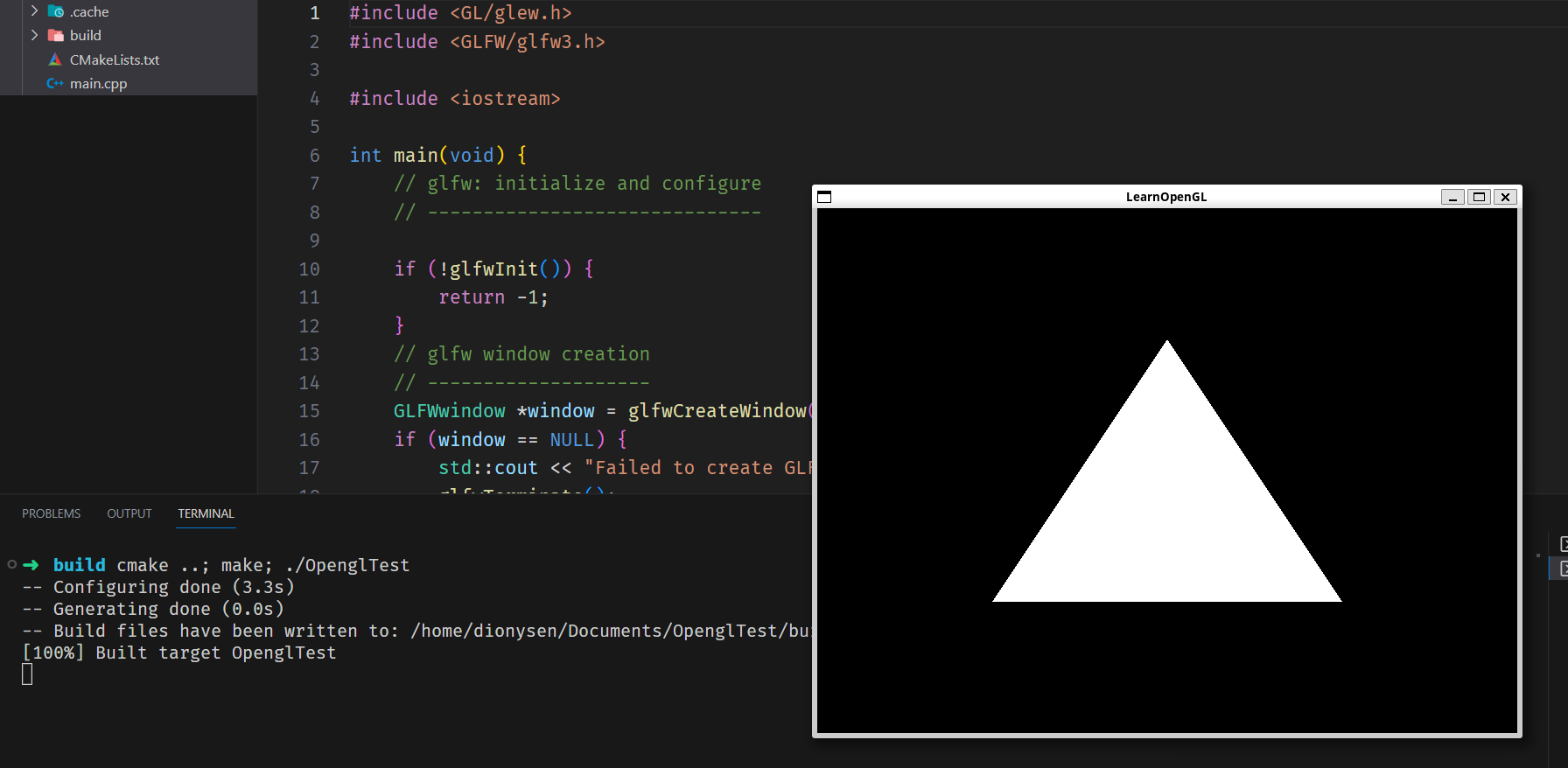
Task: Select the build folder name
Action: (x=86, y=35)
